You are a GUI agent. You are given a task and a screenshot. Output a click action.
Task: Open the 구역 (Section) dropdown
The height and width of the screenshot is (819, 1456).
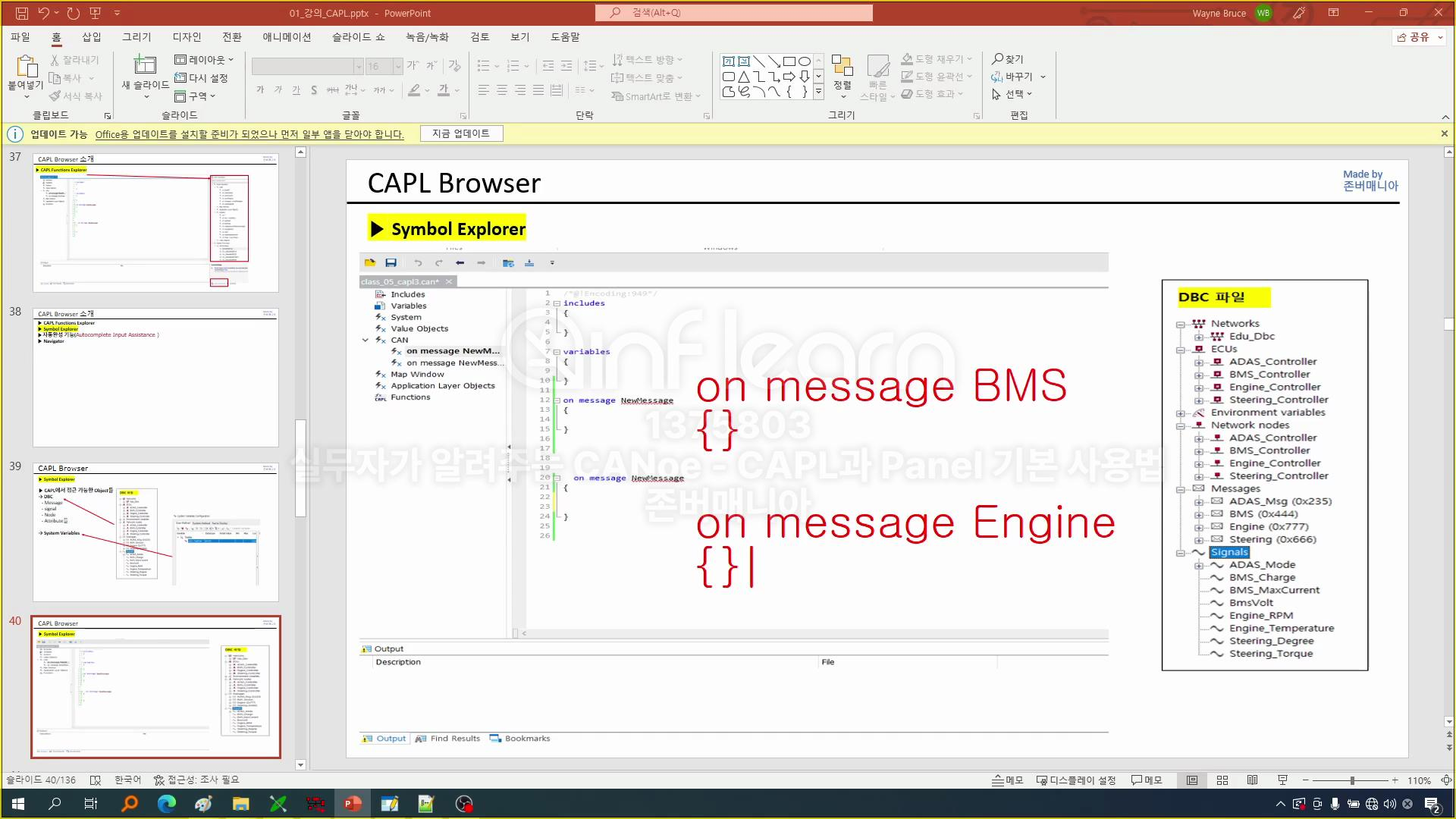pyautogui.click(x=196, y=96)
